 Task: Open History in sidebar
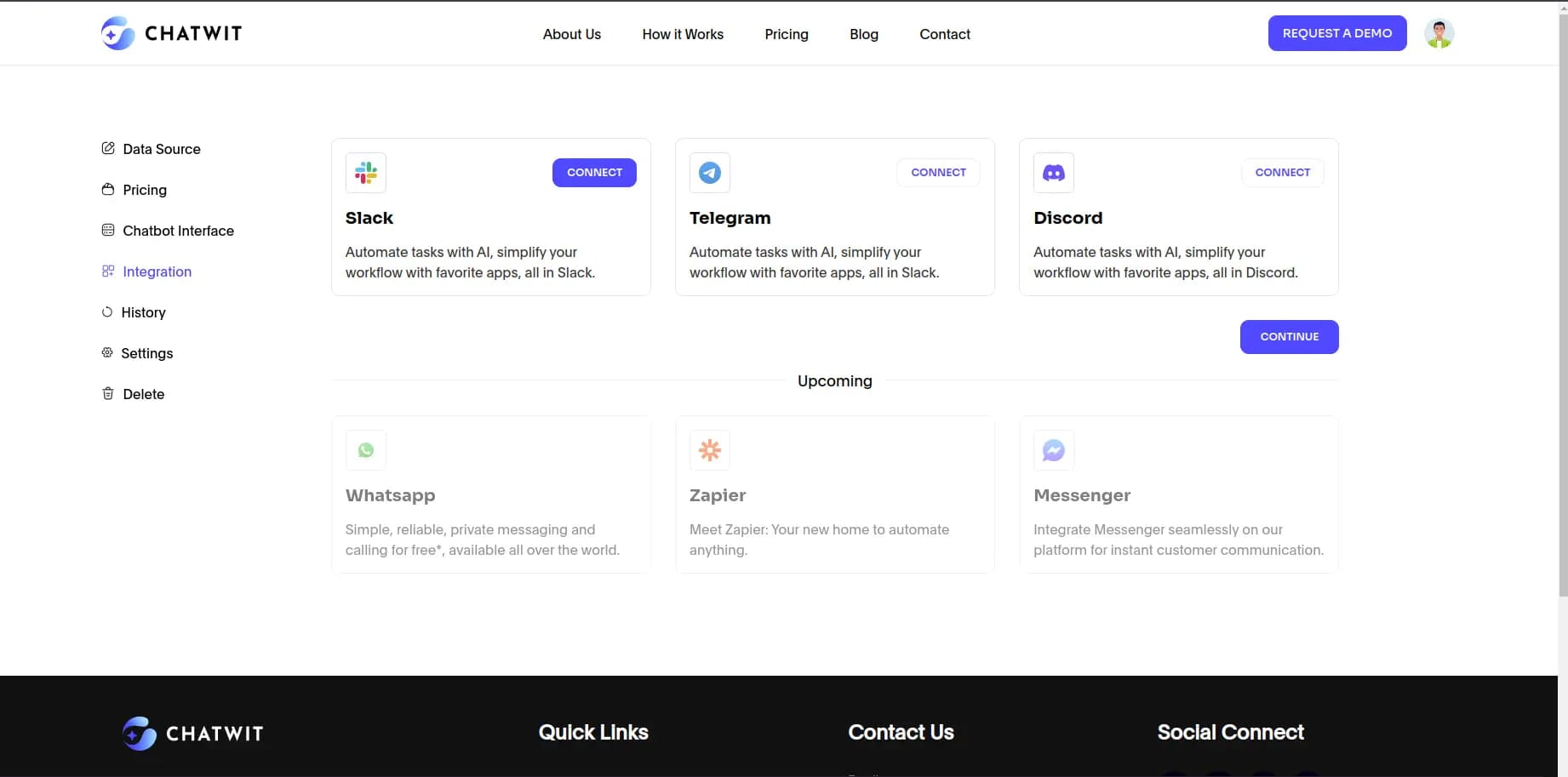(x=143, y=312)
